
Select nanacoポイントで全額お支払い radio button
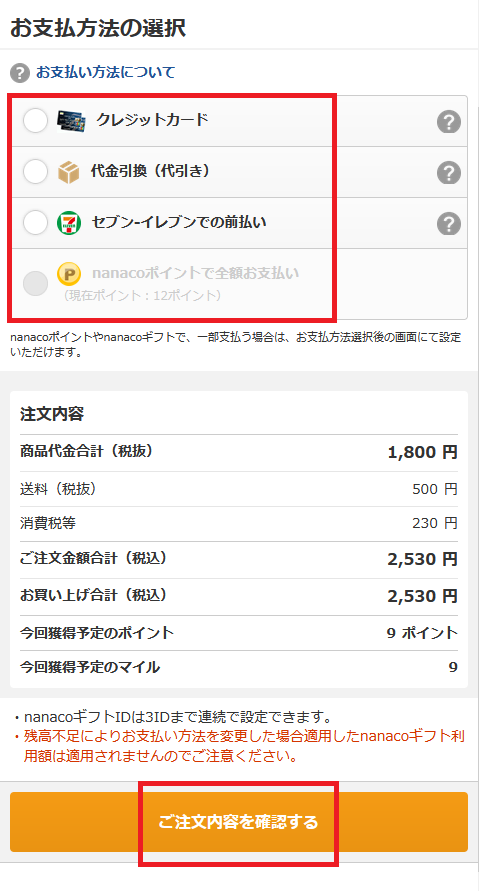35,283
